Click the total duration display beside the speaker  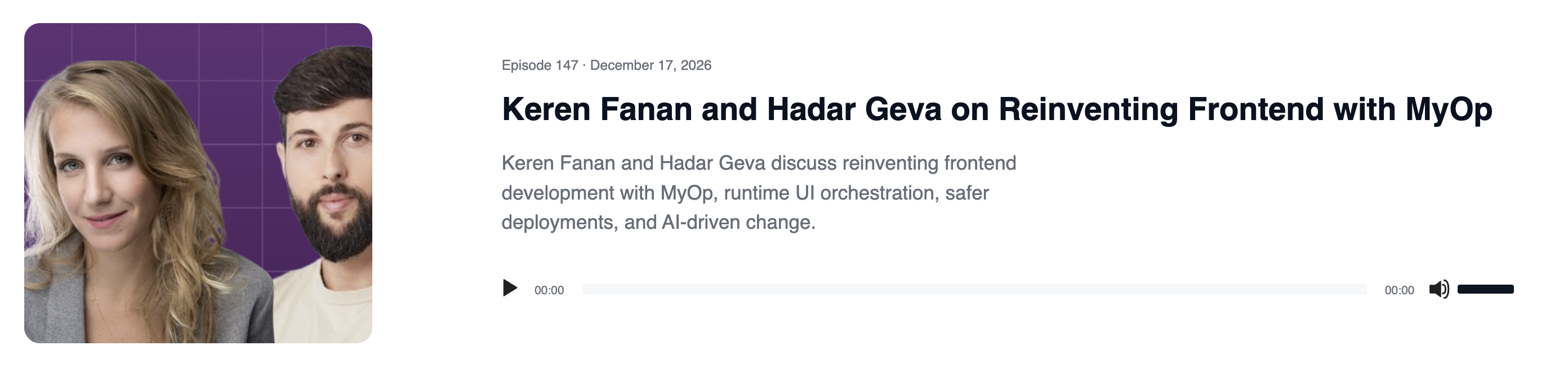1399,290
